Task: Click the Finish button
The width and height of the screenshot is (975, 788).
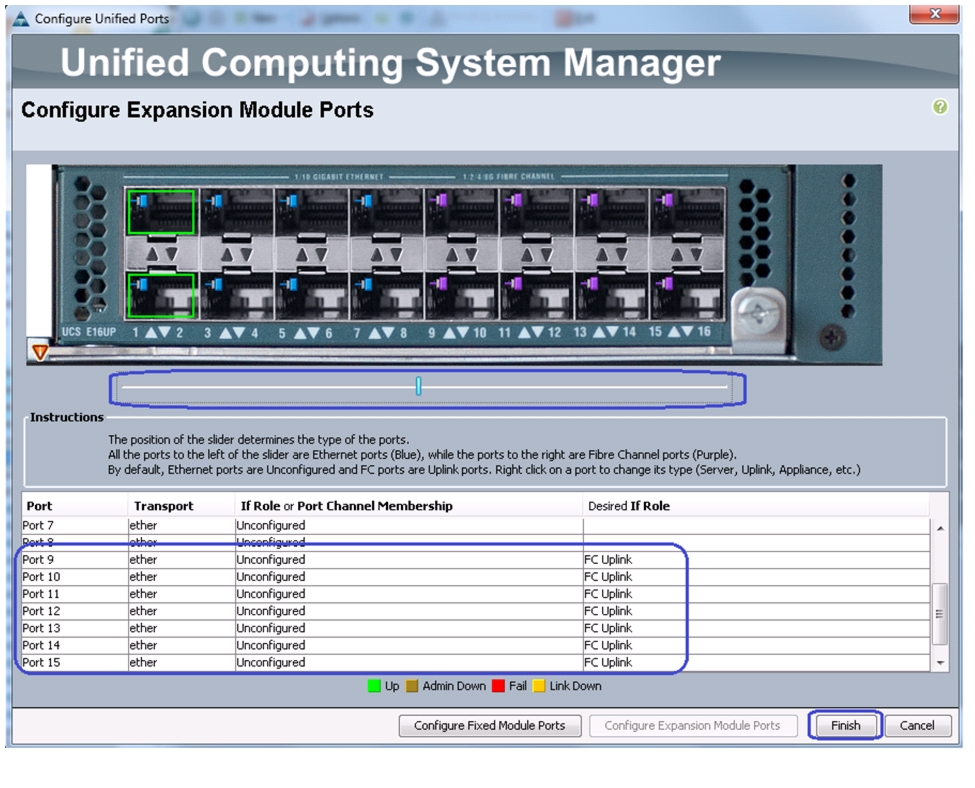Action: pyautogui.click(x=846, y=726)
